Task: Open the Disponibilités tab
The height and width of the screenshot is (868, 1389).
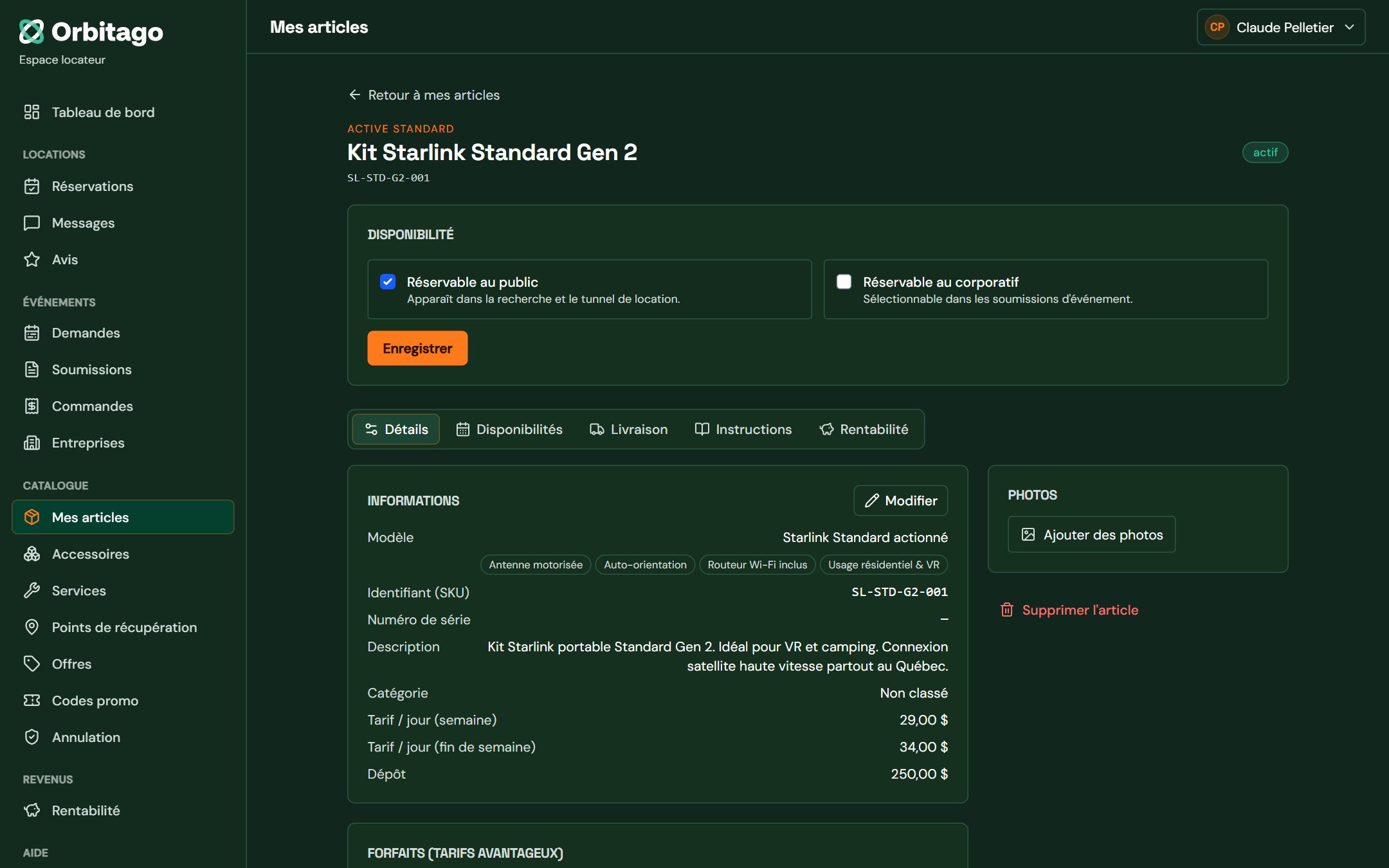Action: click(x=509, y=429)
